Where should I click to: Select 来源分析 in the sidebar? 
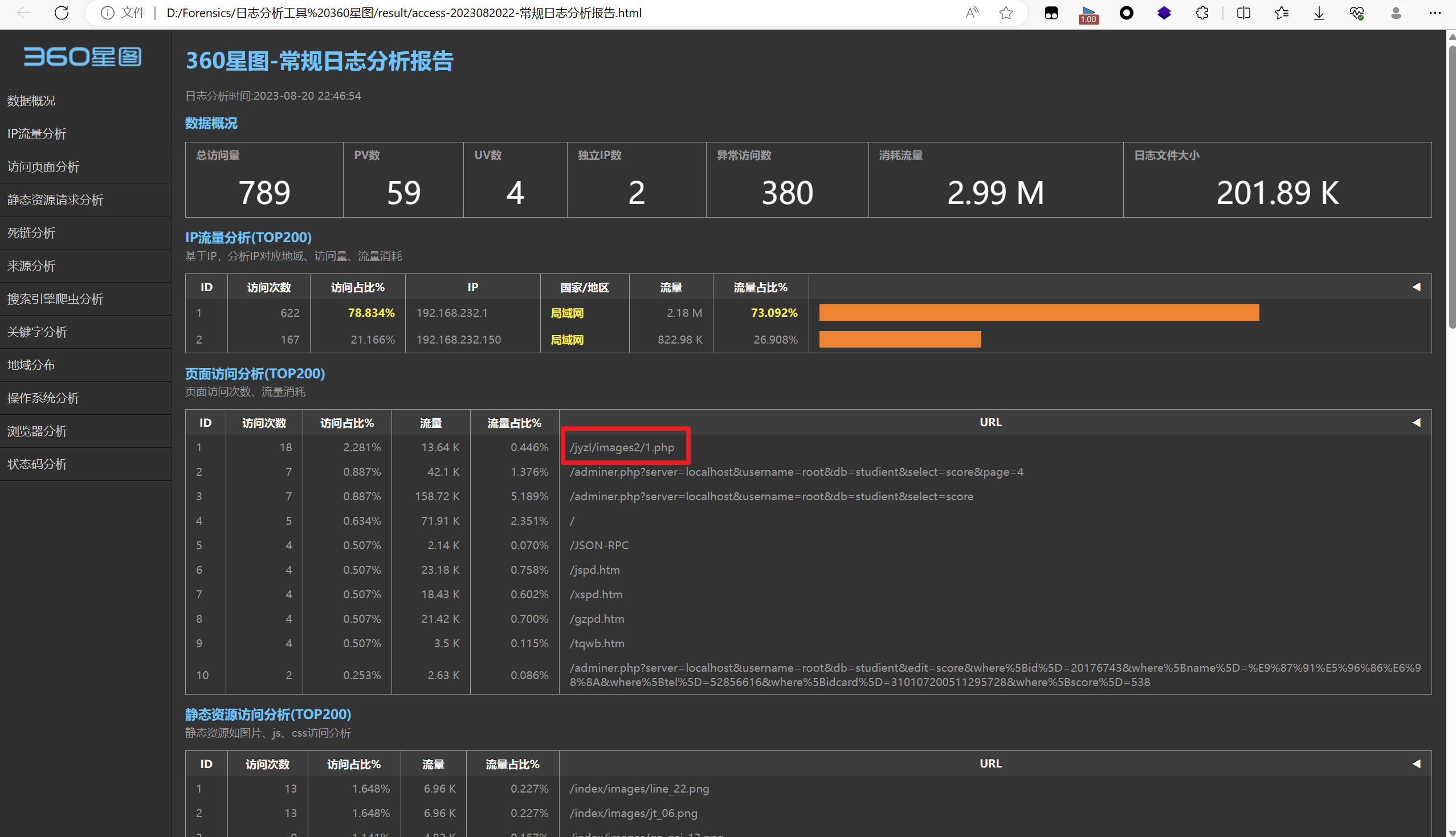85,266
